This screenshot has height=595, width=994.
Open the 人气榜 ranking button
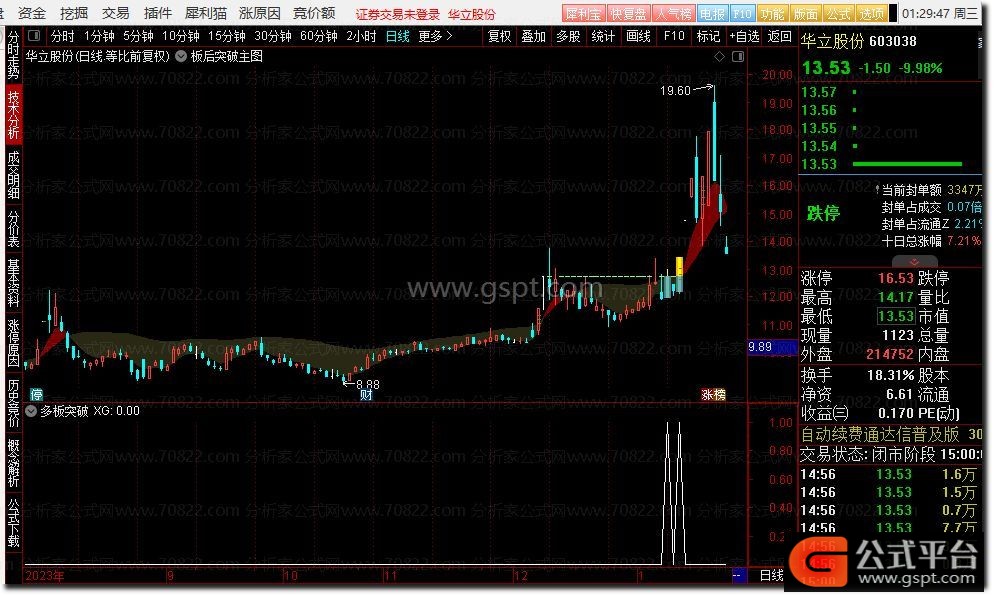[x=673, y=13]
